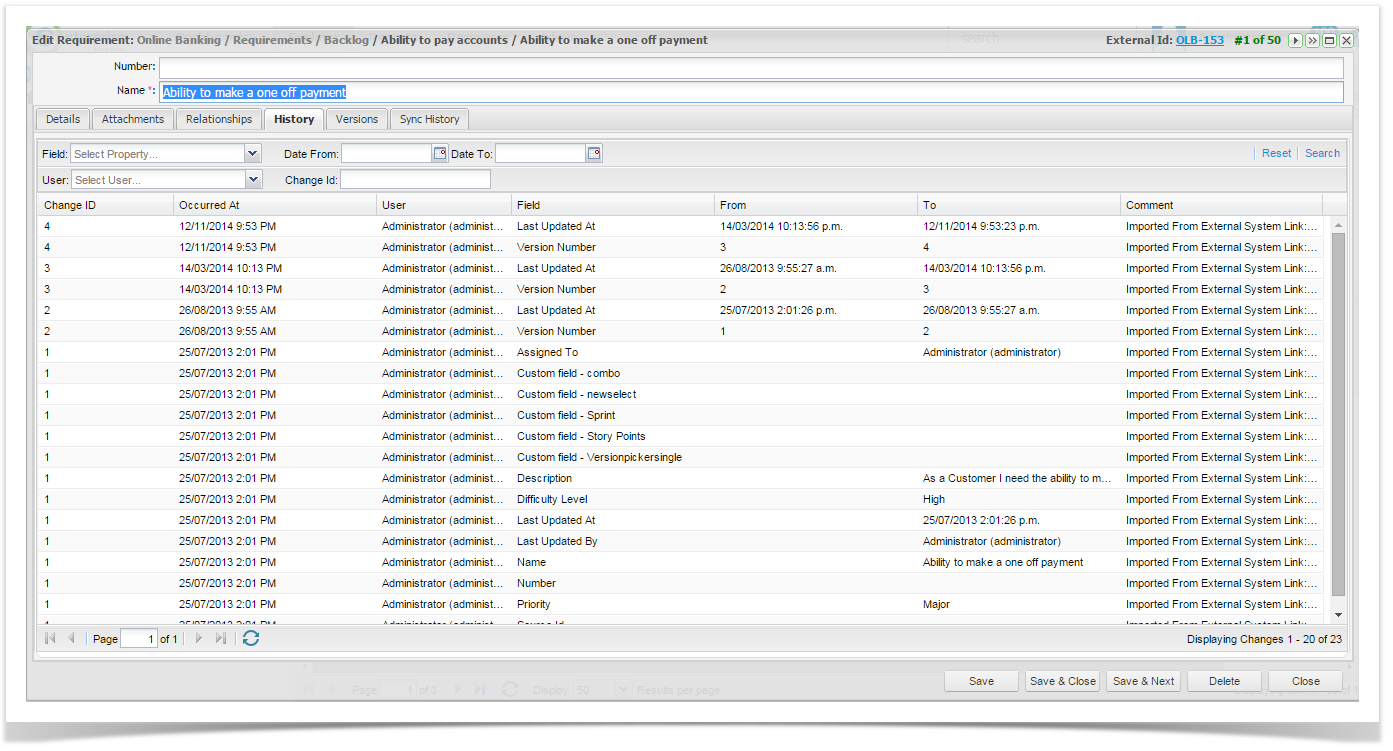The image size is (1393, 751).
Task: Go to next requirement arrow
Action: coord(1295,41)
